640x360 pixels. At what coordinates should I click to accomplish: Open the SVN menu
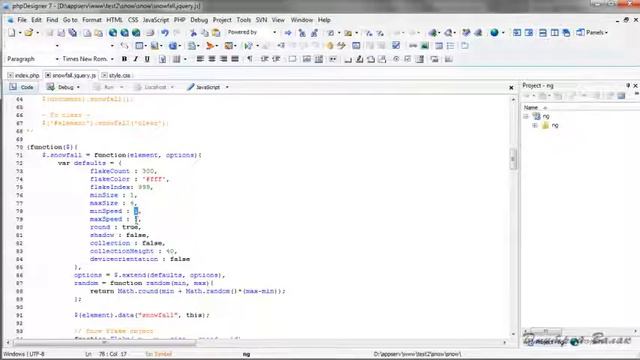261,20
